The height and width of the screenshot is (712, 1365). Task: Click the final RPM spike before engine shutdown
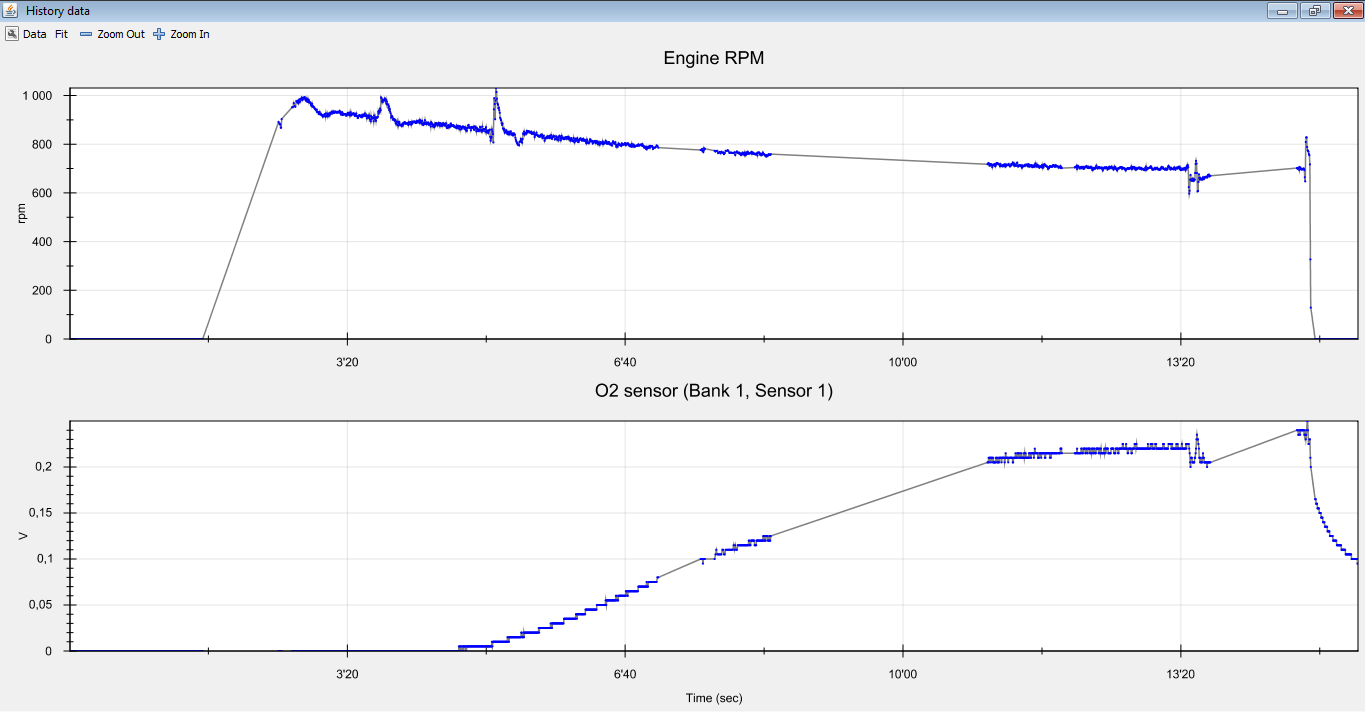(x=1306, y=139)
